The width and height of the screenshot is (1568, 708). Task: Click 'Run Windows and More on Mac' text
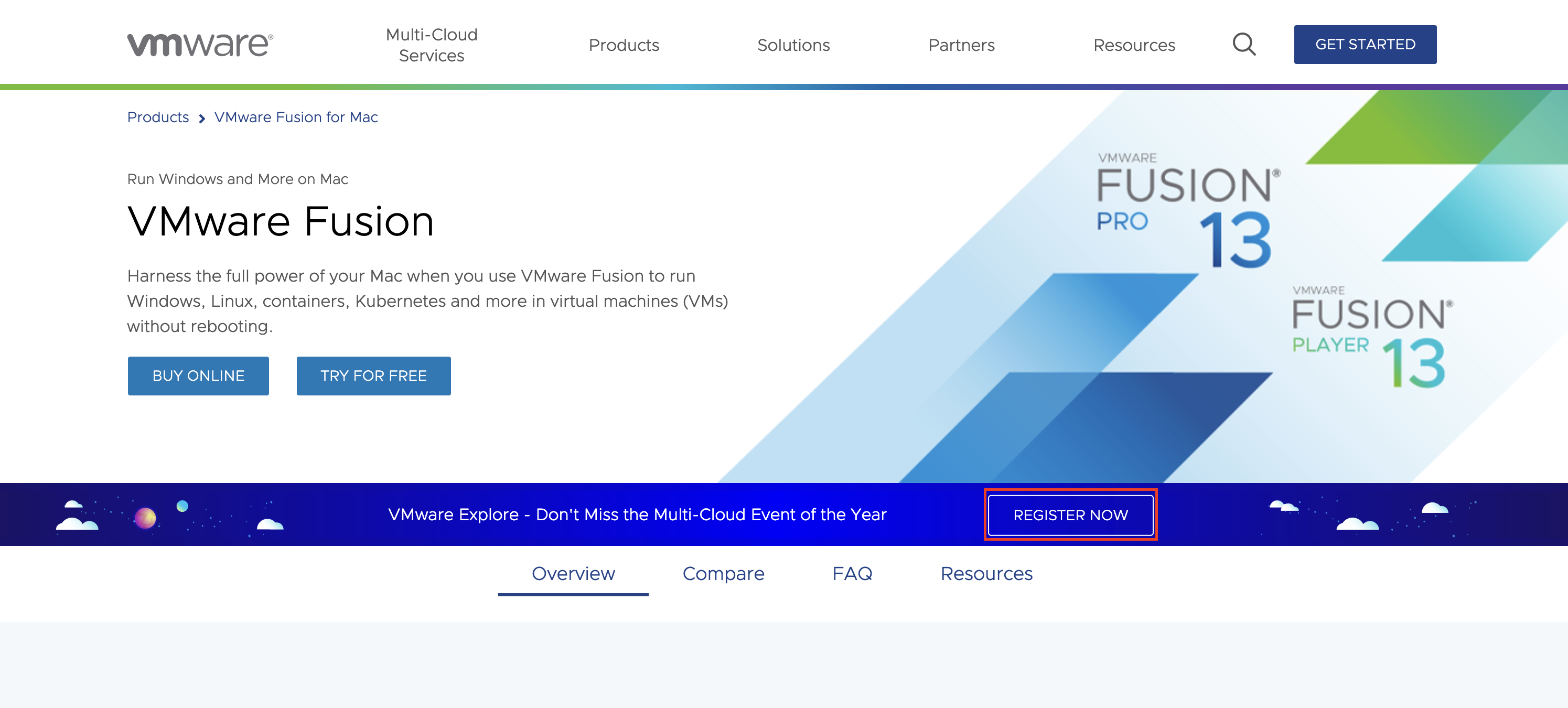[238, 179]
